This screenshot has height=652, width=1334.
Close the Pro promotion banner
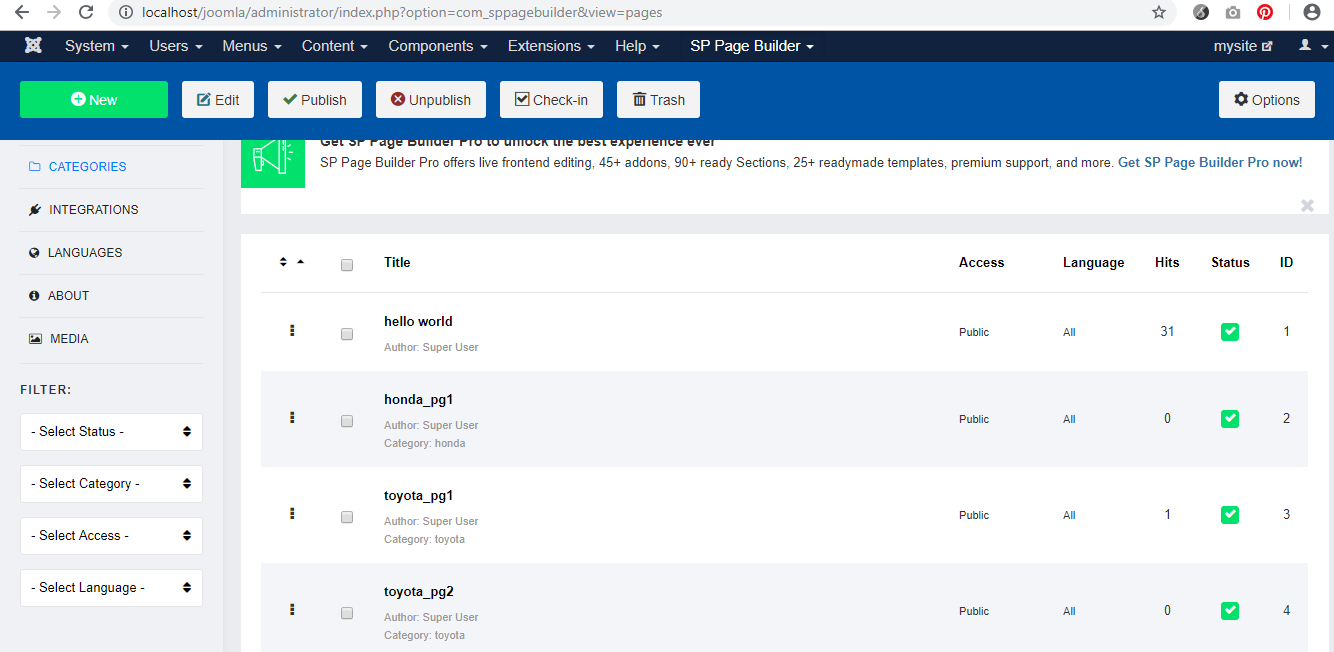pyautogui.click(x=1307, y=206)
